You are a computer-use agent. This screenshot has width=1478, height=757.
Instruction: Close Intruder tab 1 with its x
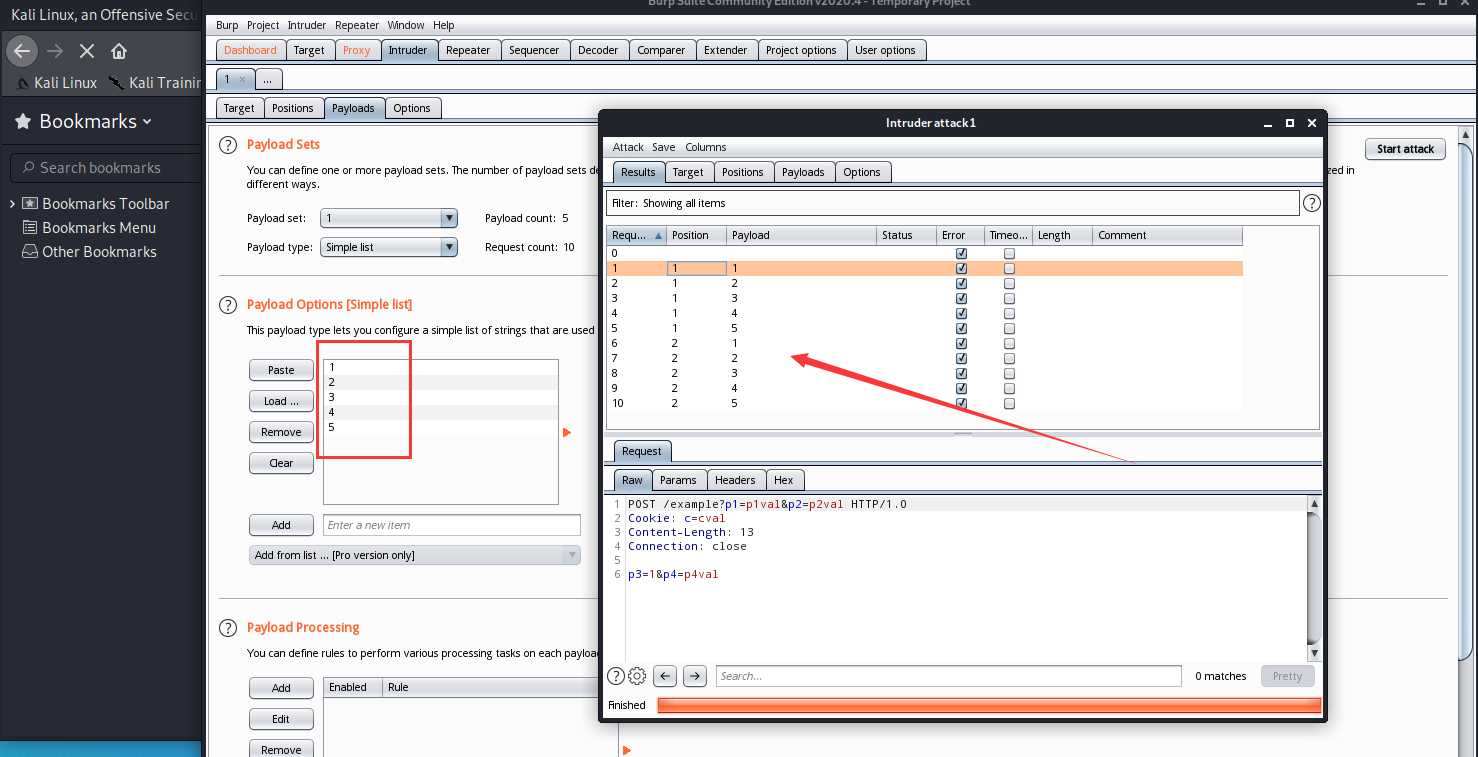[242, 79]
